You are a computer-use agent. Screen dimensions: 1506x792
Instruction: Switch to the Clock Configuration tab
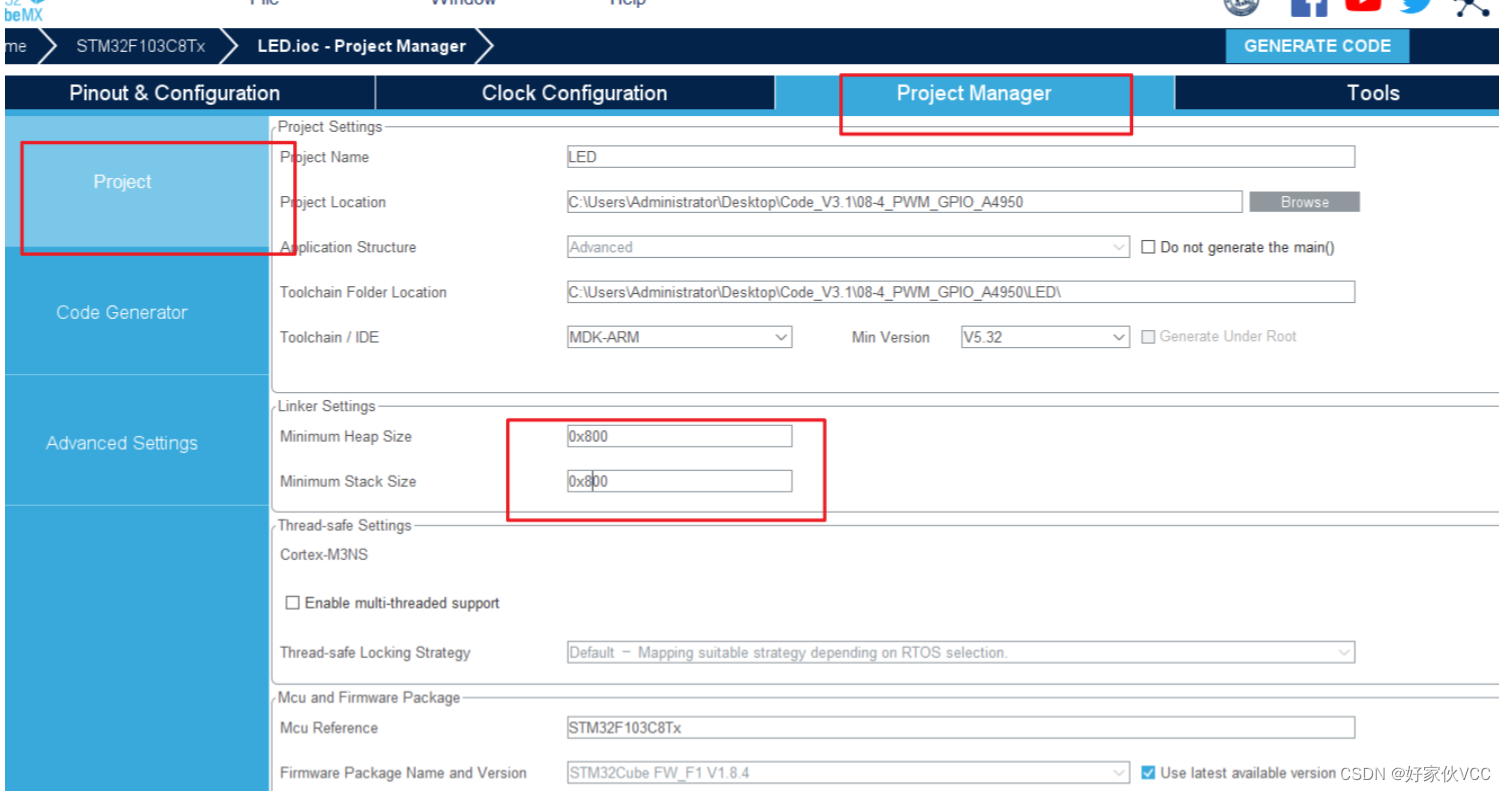tap(574, 93)
